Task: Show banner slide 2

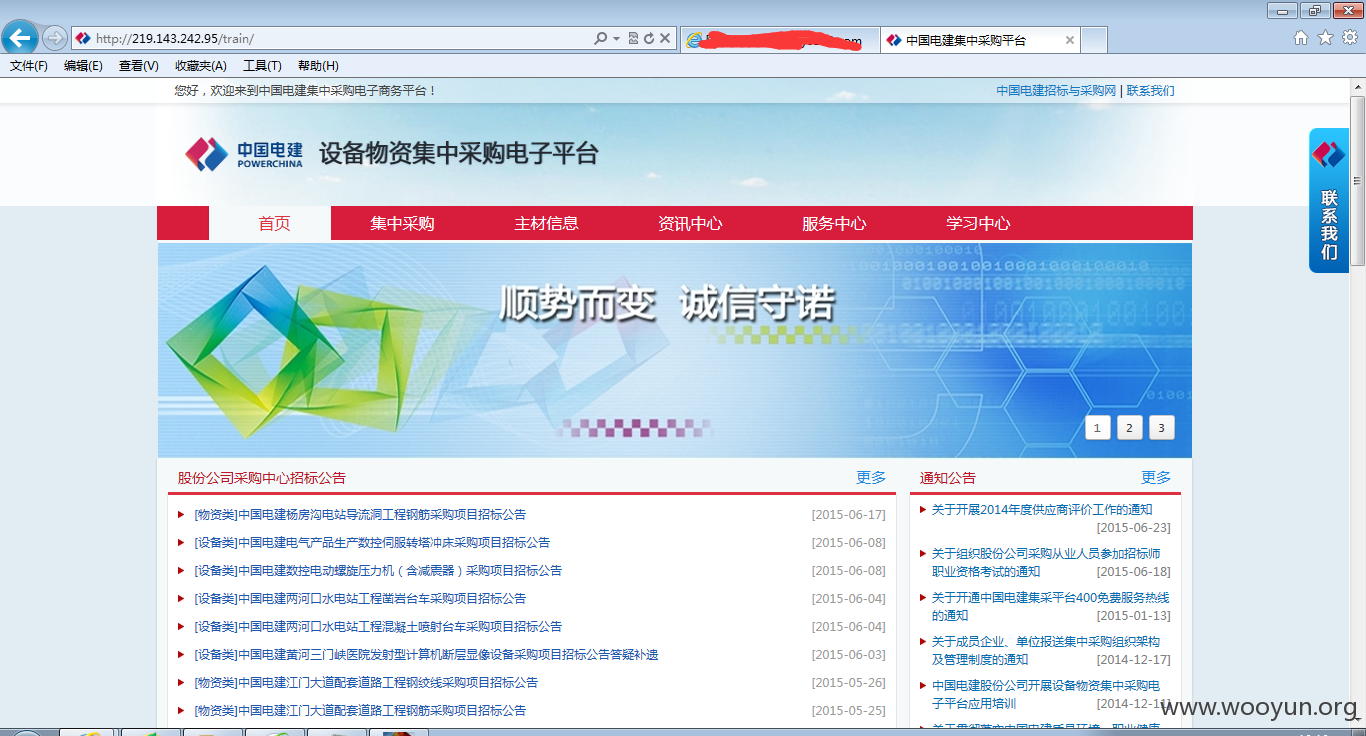Action: click(x=1130, y=428)
